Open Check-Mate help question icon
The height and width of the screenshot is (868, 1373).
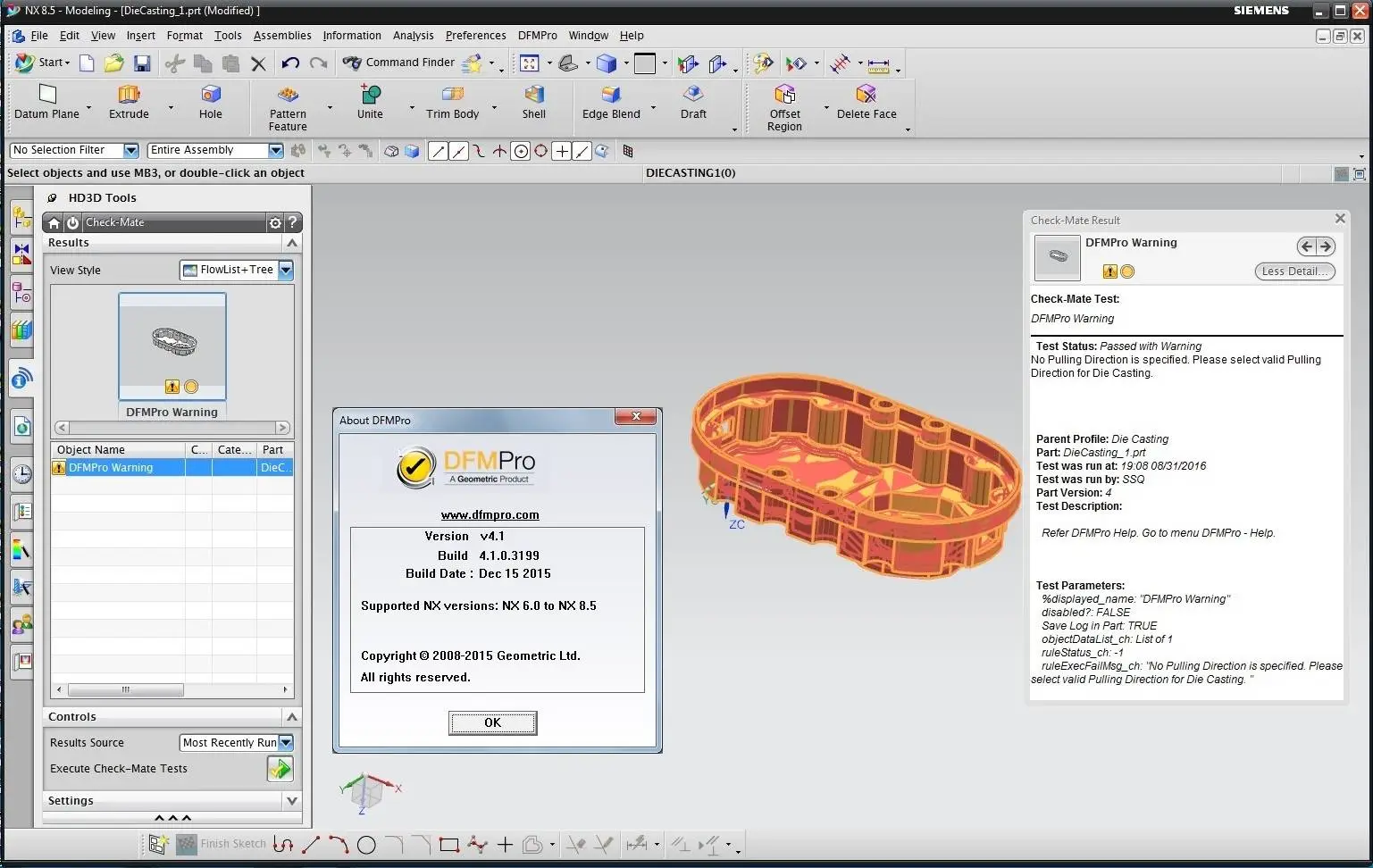click(x=292, y=223)
